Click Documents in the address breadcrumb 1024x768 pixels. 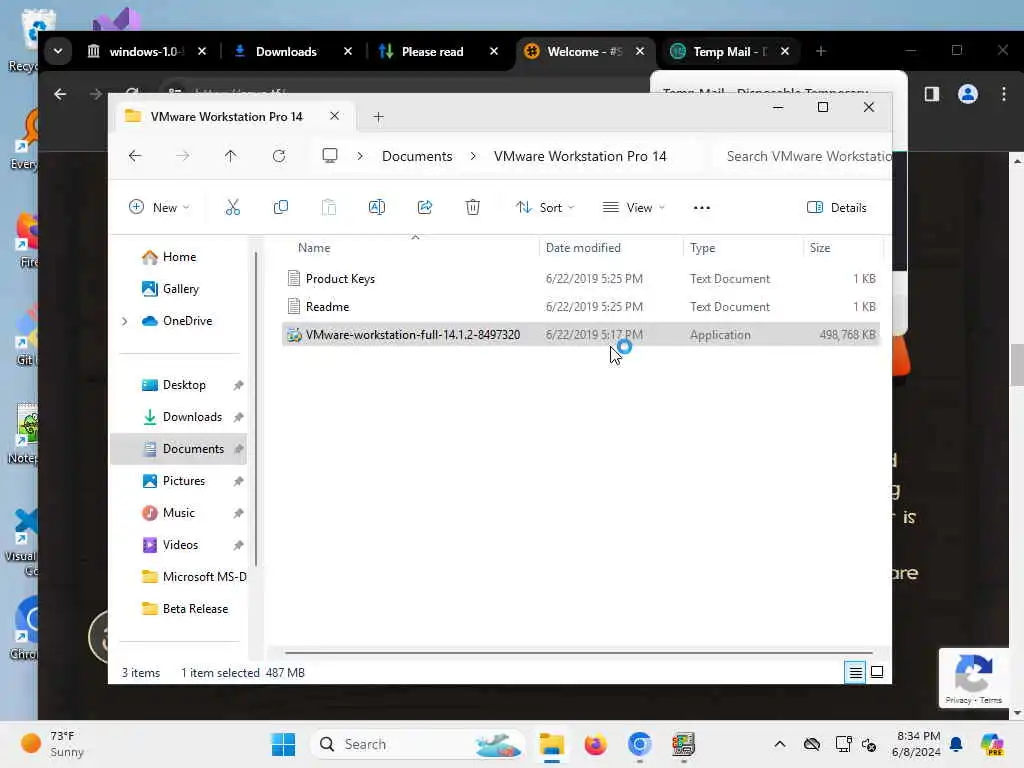point(417,156)
